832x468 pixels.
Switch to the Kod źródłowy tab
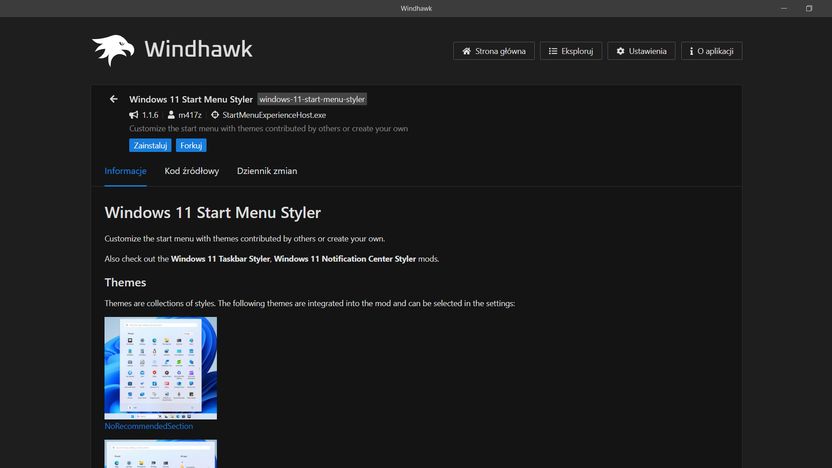[x=192, y=171]
